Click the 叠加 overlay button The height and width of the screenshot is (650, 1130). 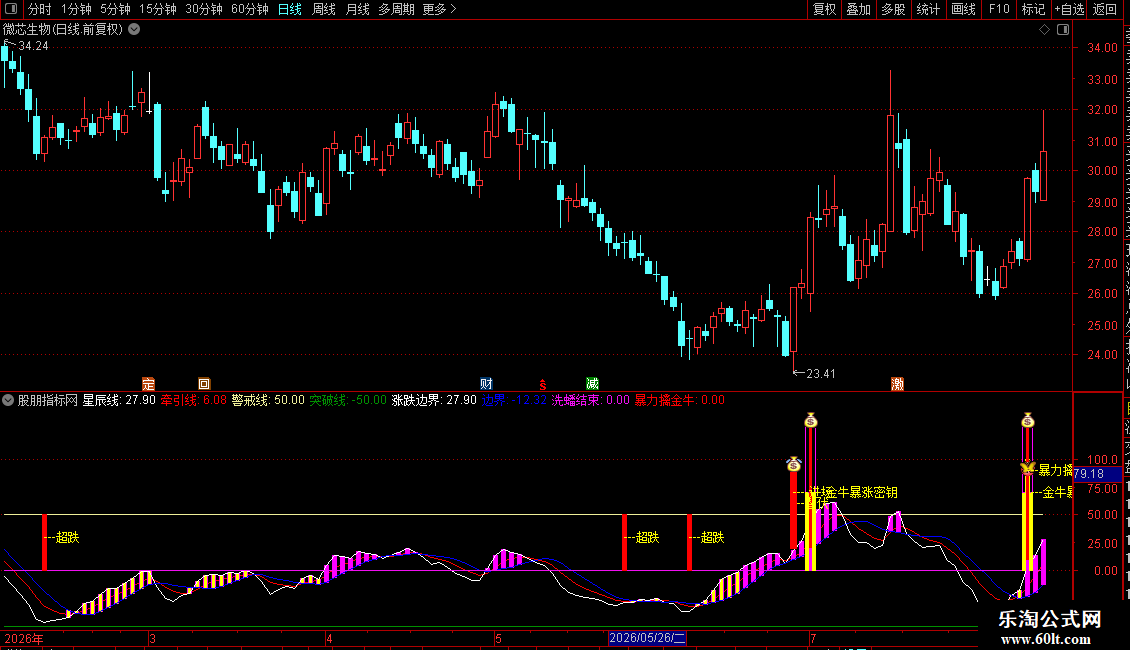pyautogui.click(x=859, y=9)
